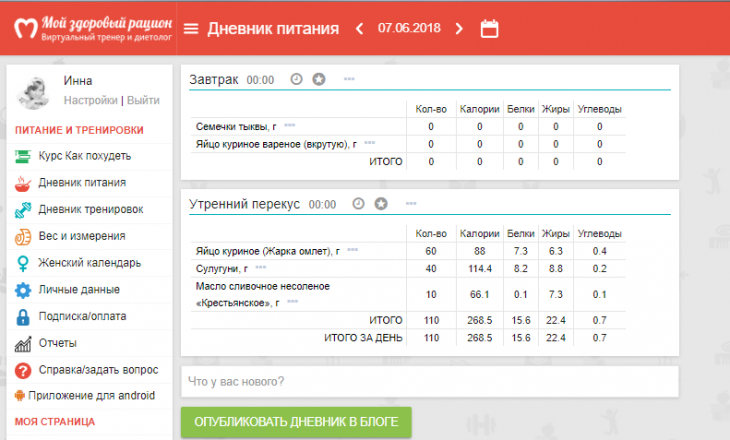The height and width of the screenshot is (440, 730).
Task: Open the calendar date picker icon
Action: pos(489,28)
